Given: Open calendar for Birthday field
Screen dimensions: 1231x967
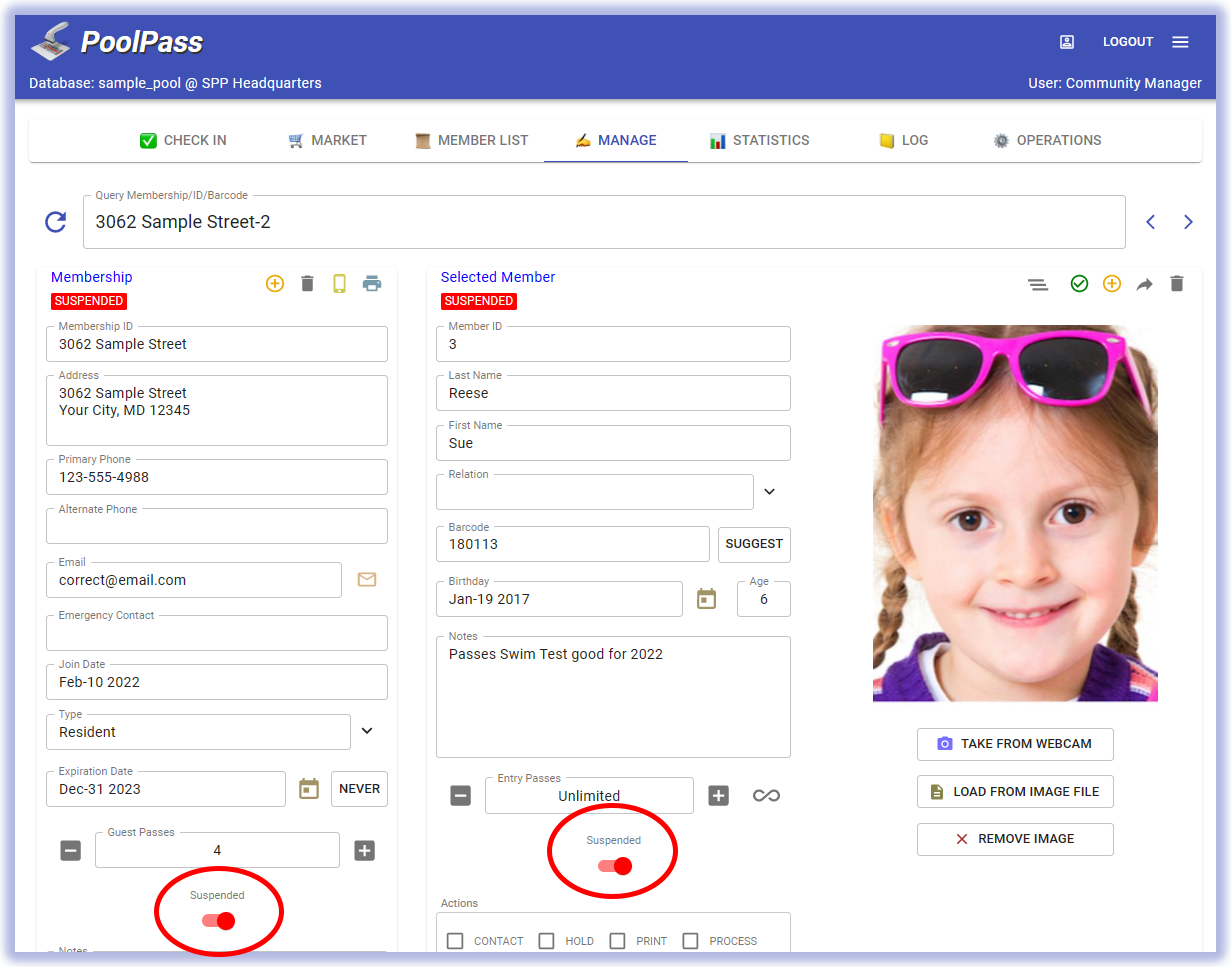Looking at the screenshot, I should (x=707, y=598).
